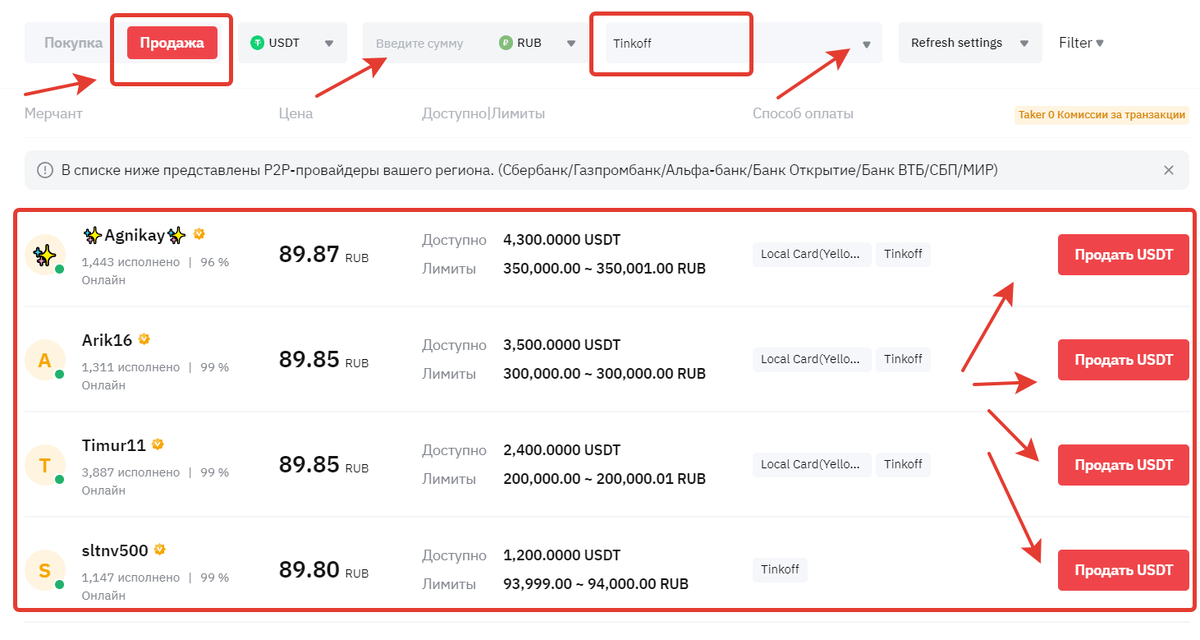Screen dimensions: 1200x640
Task: Click the 1,200.0000 USDT available amount
Action: [562, 555]
